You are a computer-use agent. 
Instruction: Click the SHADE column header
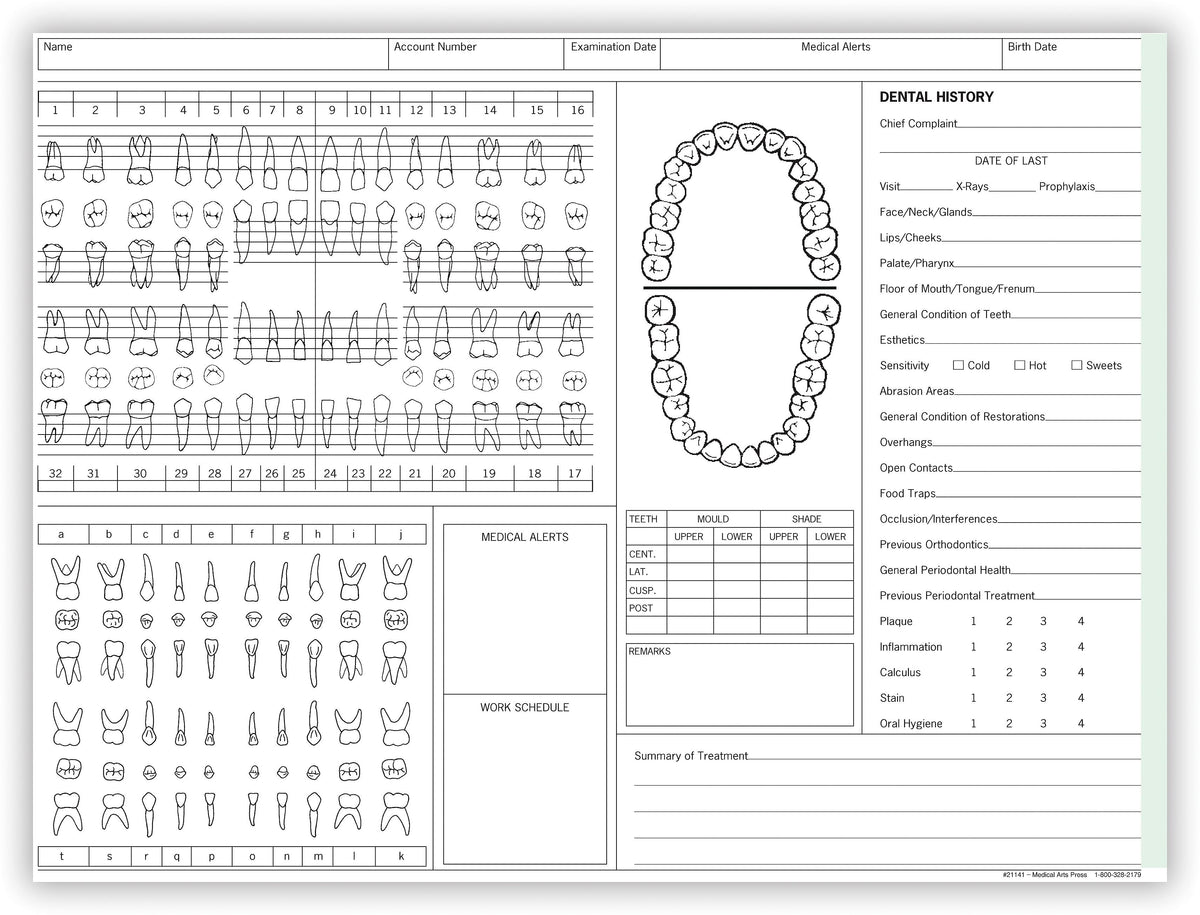[x=806, y=519]
